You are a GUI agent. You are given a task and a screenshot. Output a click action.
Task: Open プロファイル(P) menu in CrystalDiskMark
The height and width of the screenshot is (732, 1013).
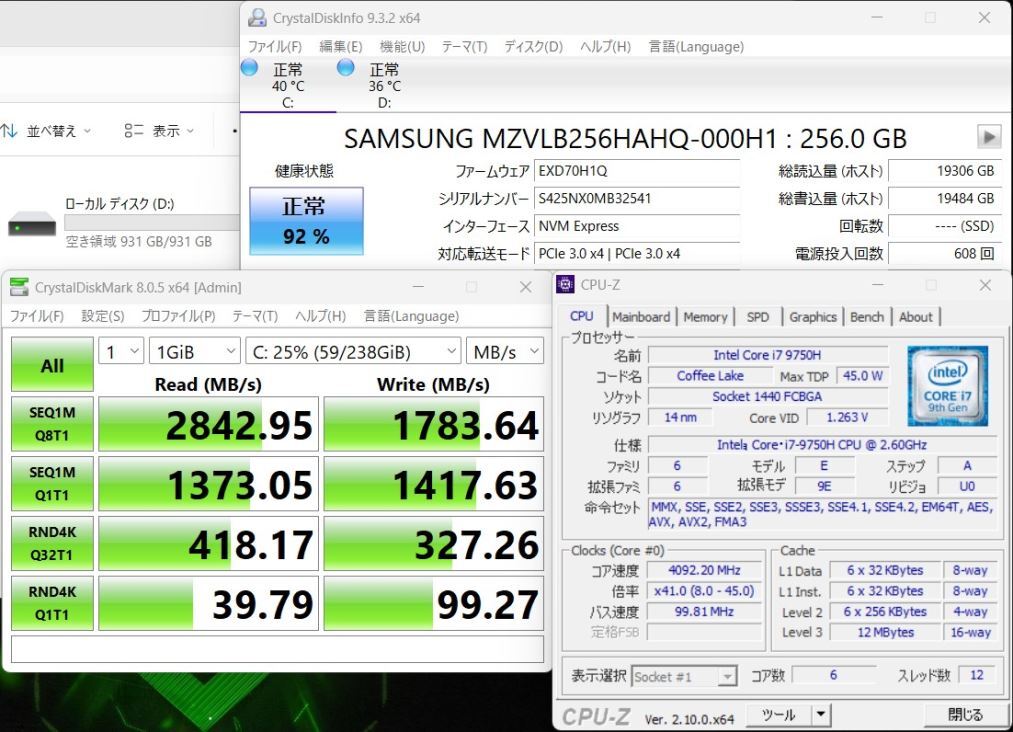point(178,316)
